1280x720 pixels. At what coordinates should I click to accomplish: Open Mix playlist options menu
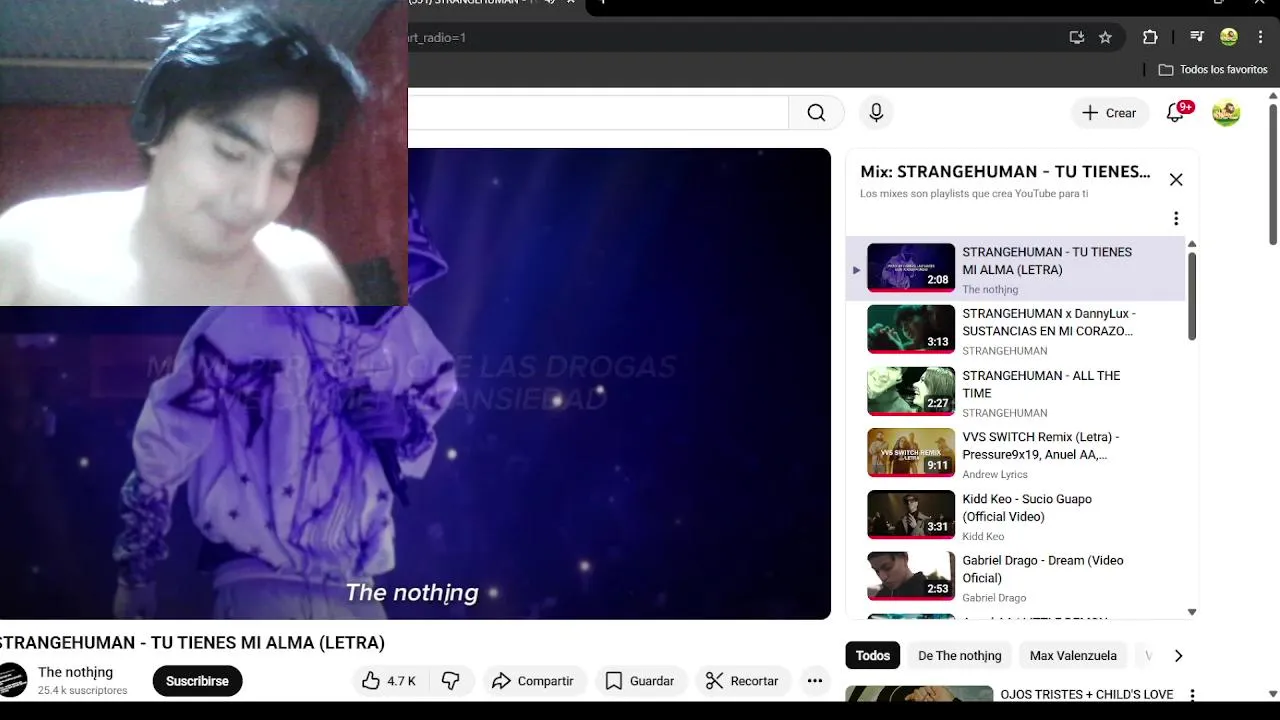pyautogui.click(x=1176, y=218)
